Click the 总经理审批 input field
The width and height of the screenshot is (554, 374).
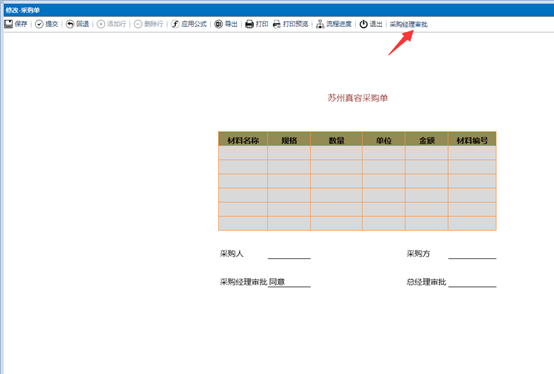pos(472,282)
